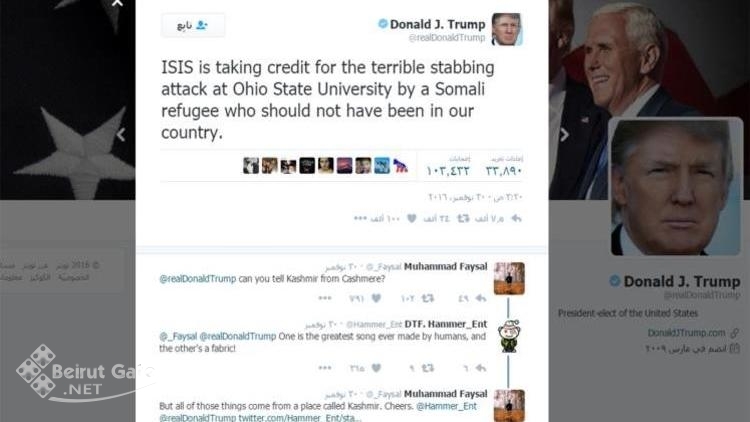
Task: Go to the previous photo with left chevron
Action: click(x=121, y=135)
